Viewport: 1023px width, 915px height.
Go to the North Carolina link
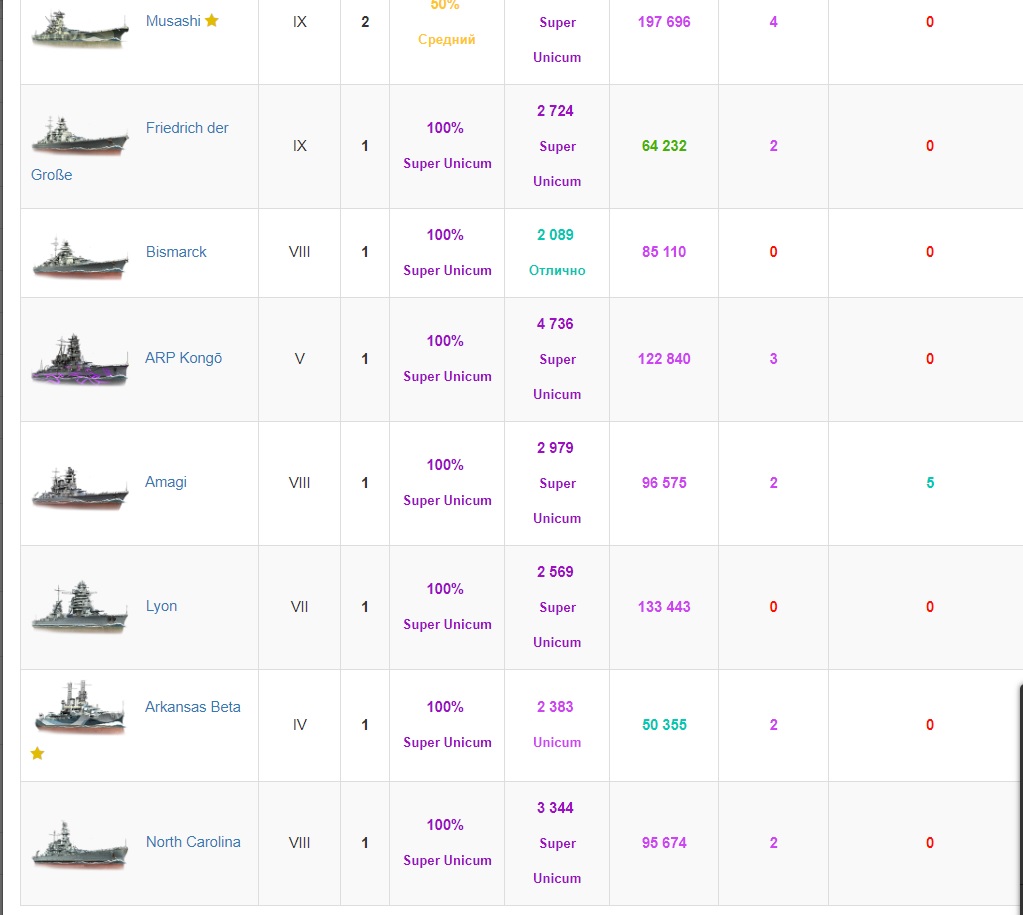pos(193,842)
